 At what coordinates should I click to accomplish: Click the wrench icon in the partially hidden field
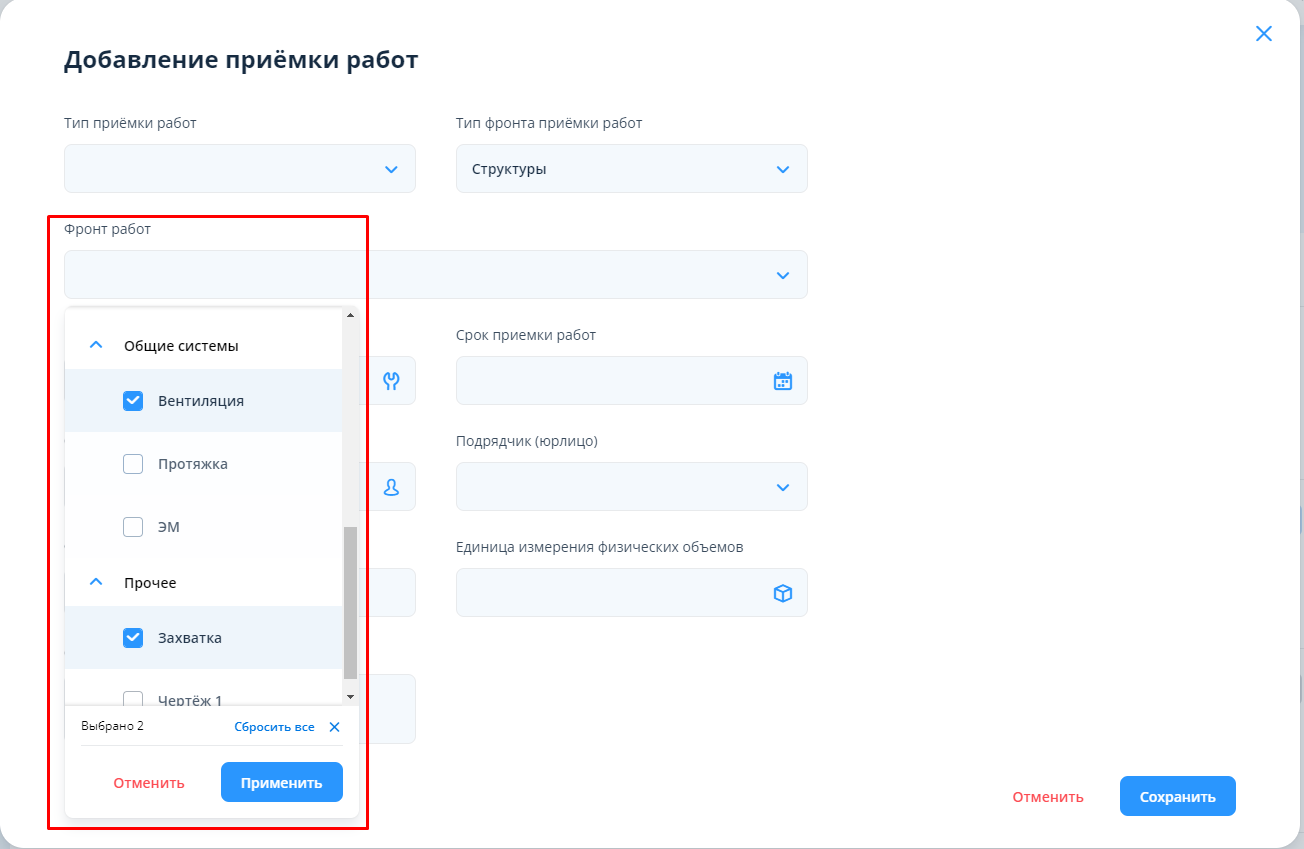click(391, 381)
